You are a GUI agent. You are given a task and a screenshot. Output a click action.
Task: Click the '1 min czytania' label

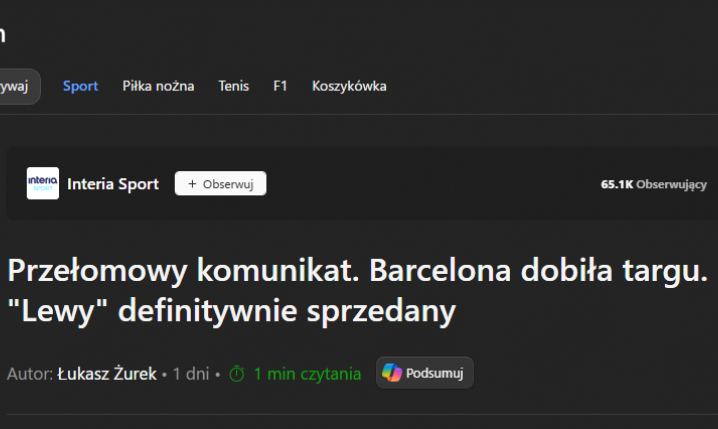(307, 374)
